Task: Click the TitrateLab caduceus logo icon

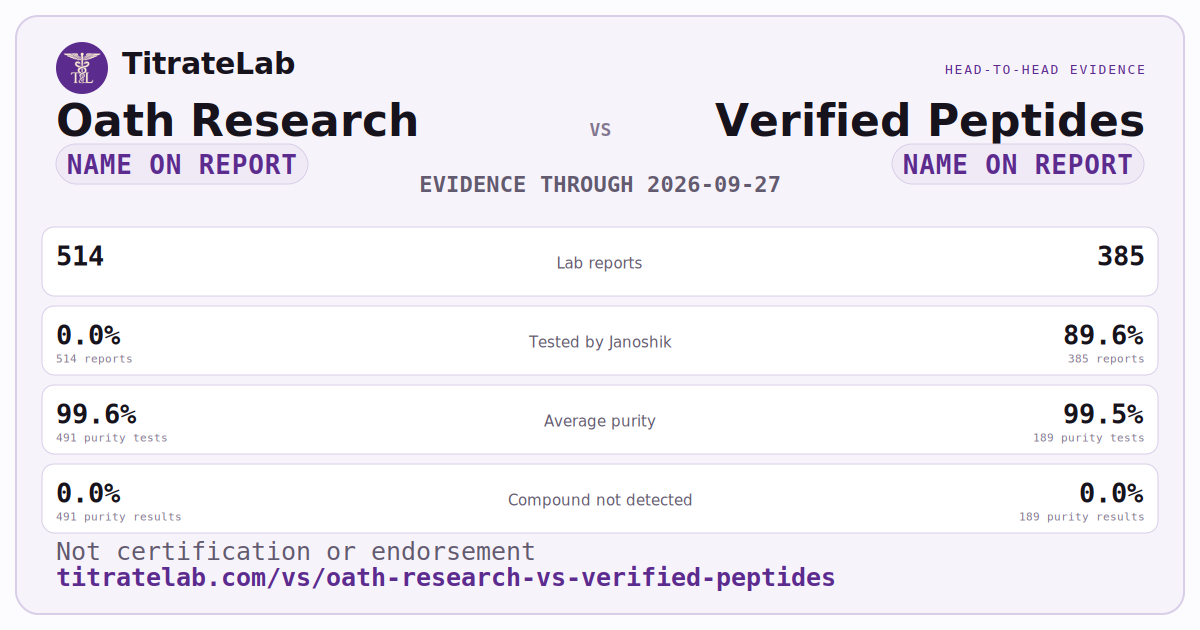Action: pyautogui.click(x=82, y=68)
